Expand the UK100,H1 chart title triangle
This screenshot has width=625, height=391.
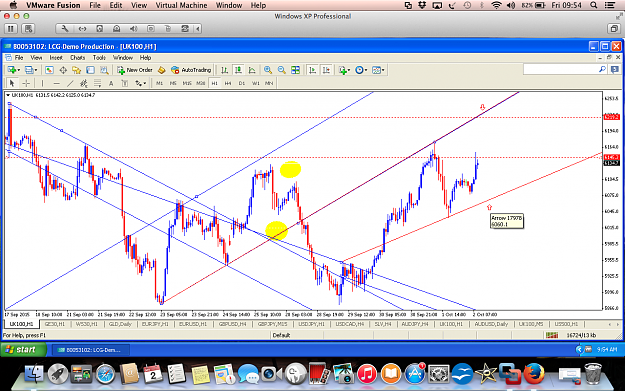pyautogui.click(x=8, y=95)
